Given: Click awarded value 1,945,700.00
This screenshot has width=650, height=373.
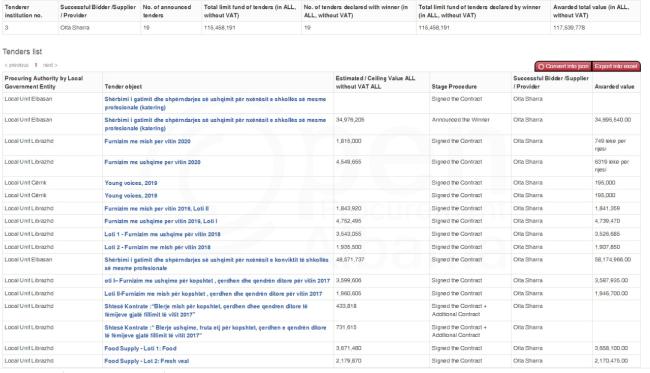Looking at the screenshot, I should 611,293.
